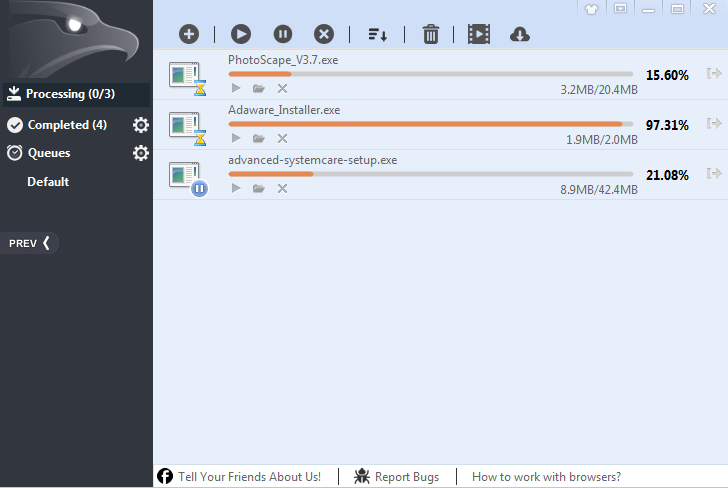Click the PhotoScape_V3.7.exe file type thumbnail
728x488 pixels.
pyautogui.click(x=188, y=78)
